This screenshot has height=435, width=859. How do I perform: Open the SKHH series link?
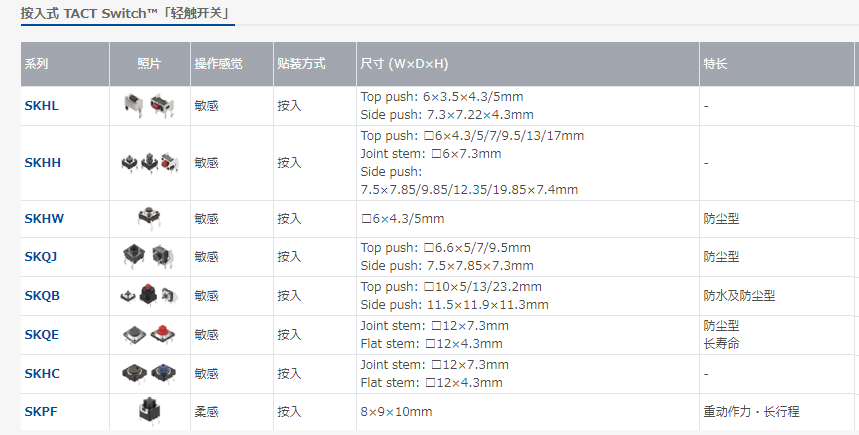[42, 162]
